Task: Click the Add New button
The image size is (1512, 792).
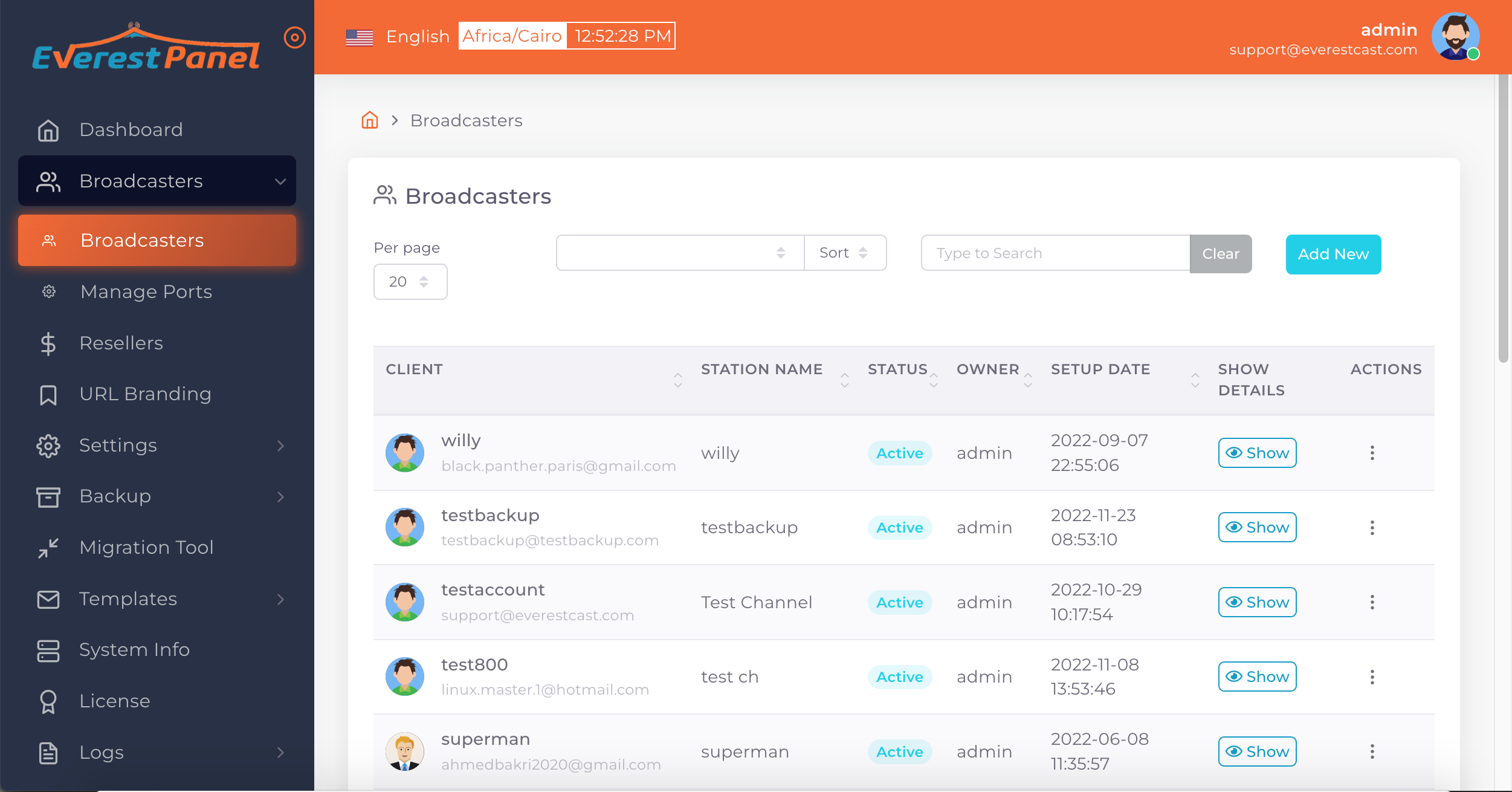Action: coord(1333,254)
